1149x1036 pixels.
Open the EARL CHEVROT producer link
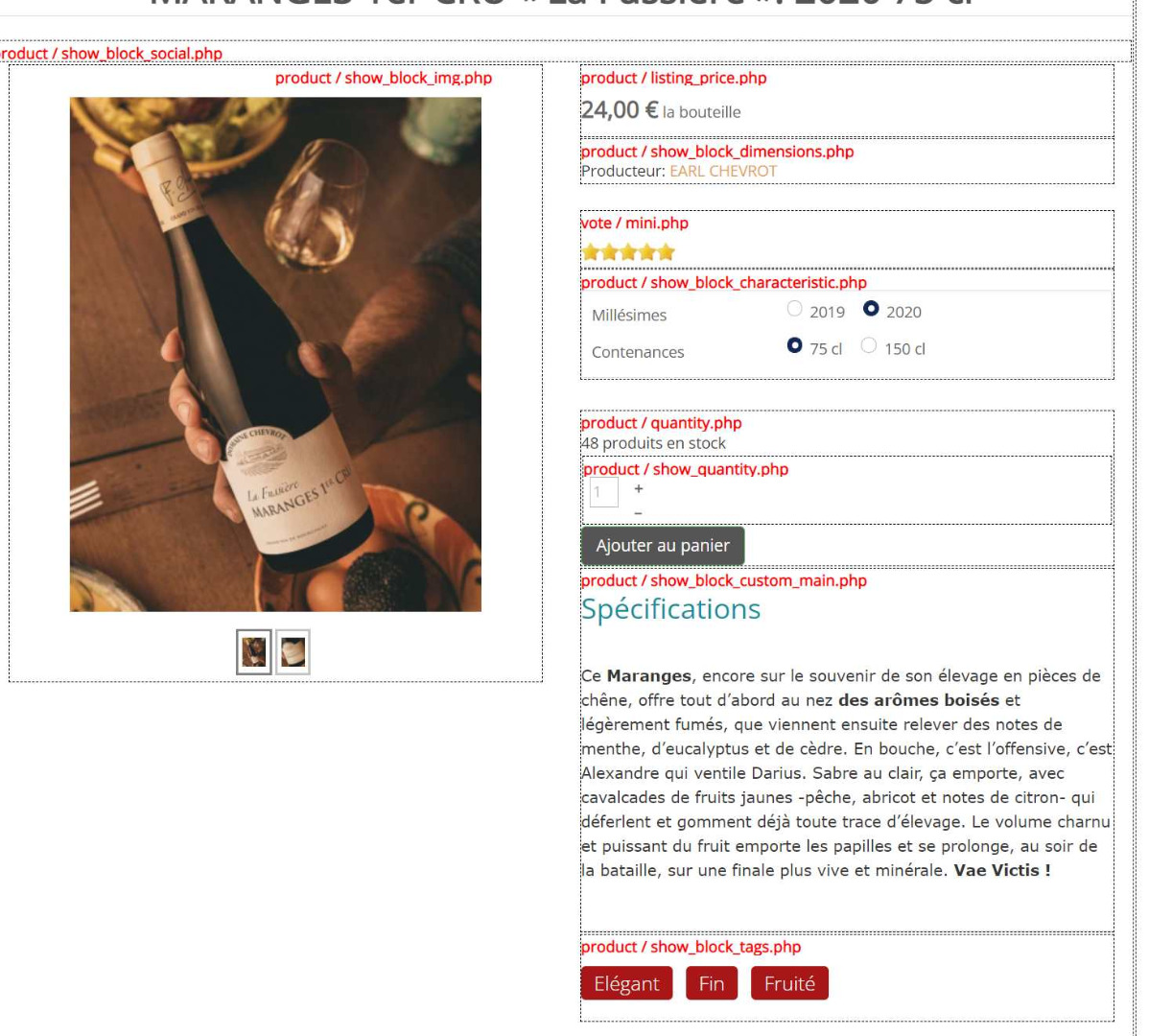click(722, 171)
